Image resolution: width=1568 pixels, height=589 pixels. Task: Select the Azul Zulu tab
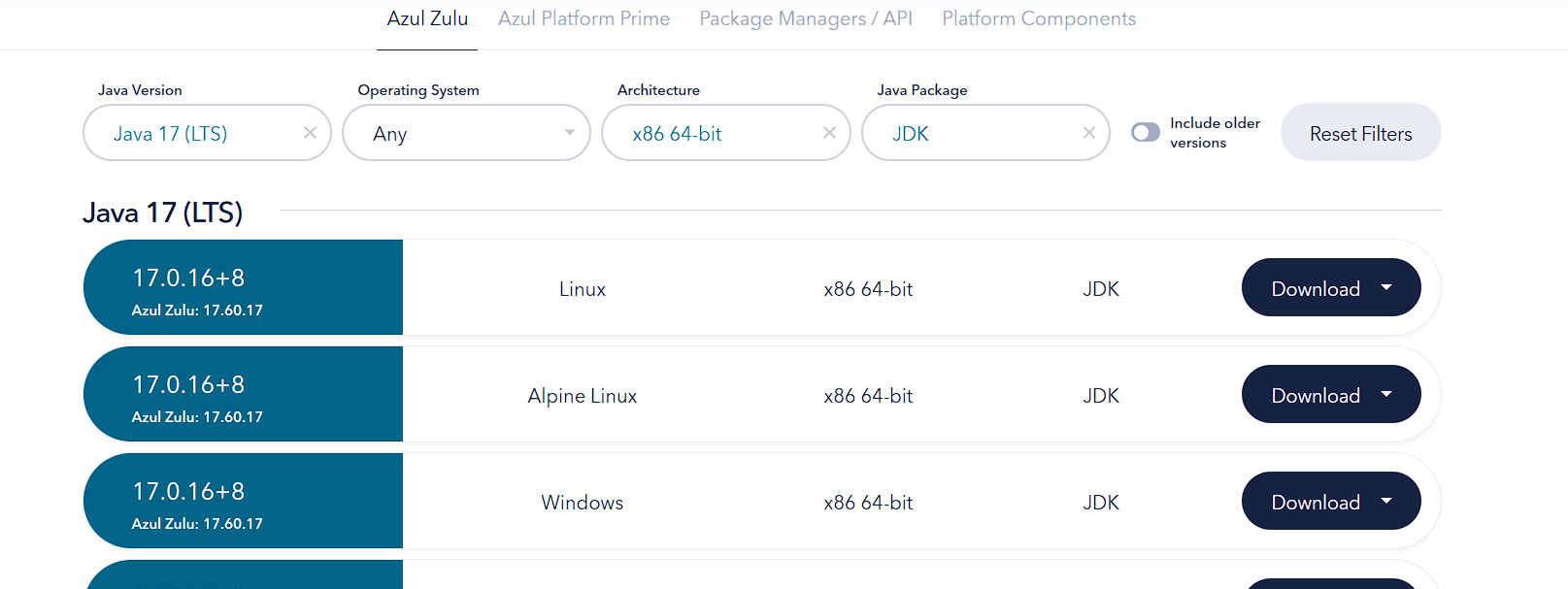427,18
